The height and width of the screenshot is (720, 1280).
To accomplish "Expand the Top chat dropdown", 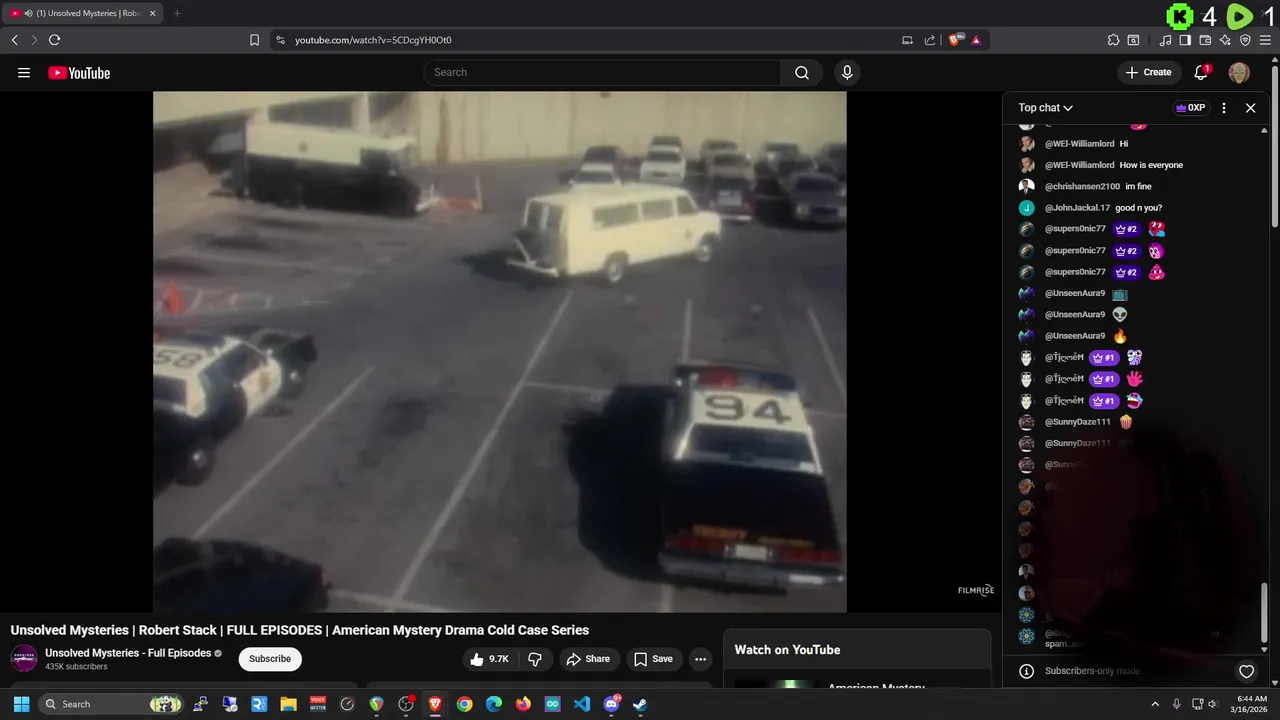I will (x=1046, y=108).
